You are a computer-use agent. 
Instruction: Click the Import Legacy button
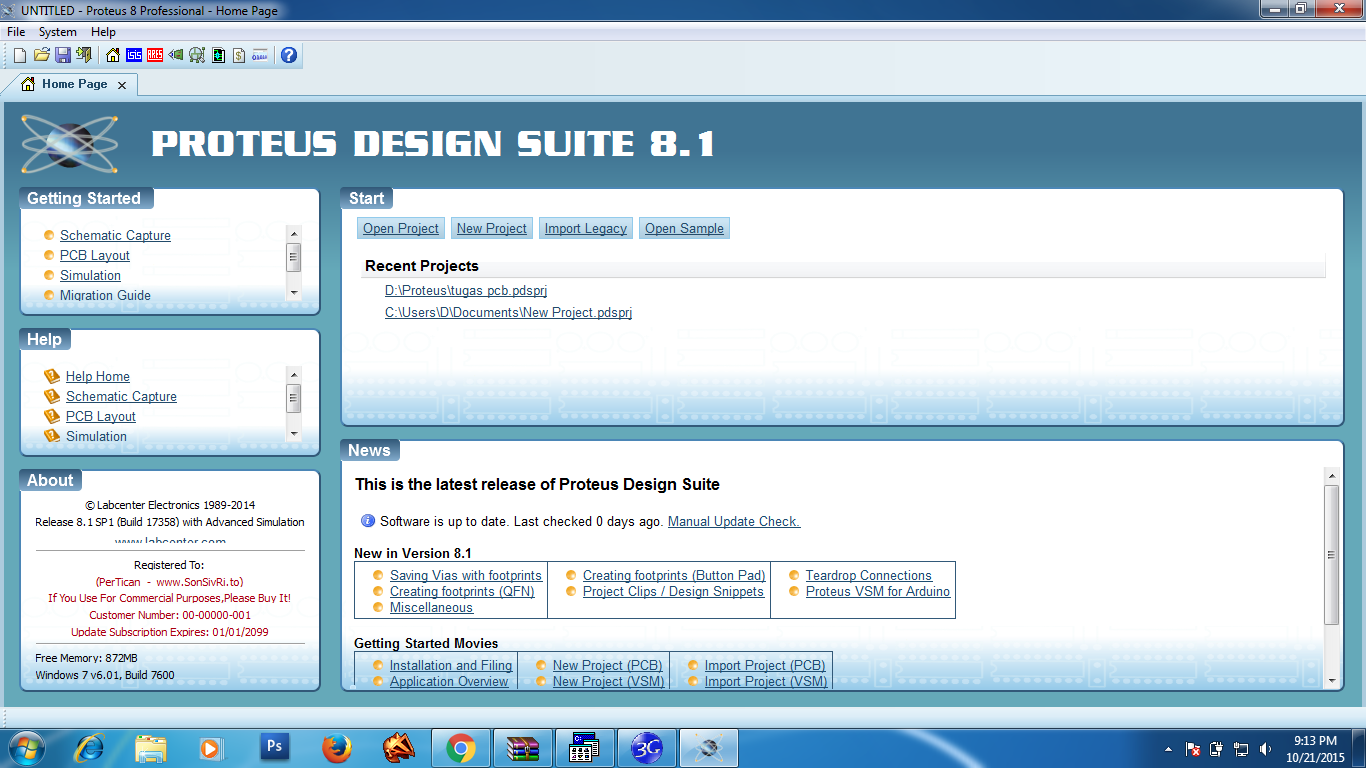point(586,228)
